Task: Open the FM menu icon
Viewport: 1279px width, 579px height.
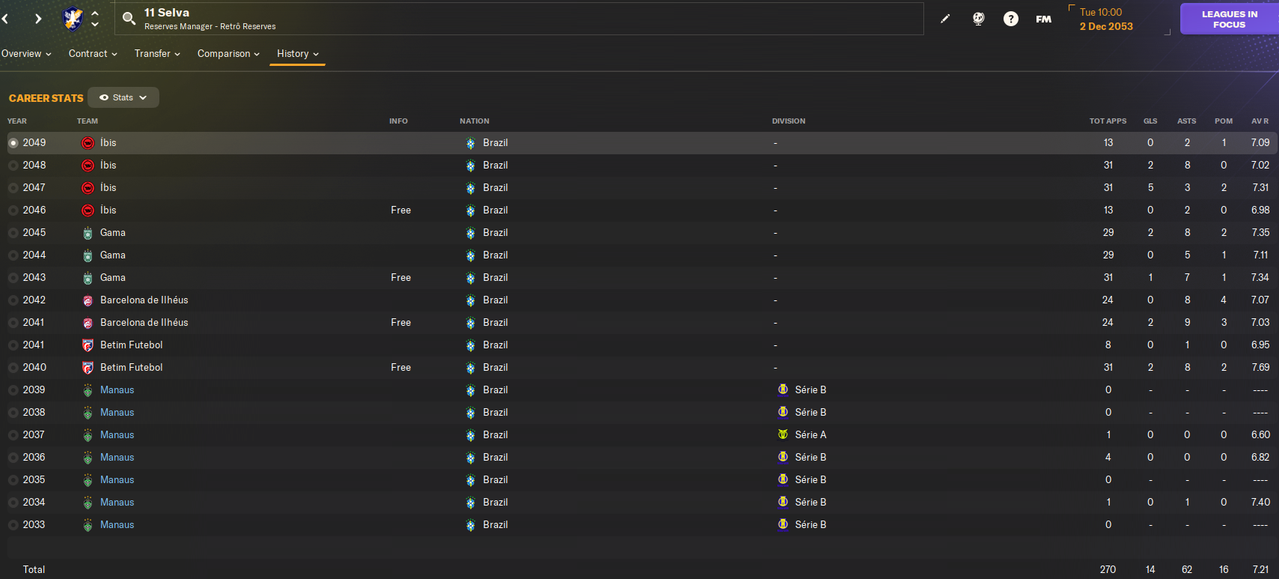Action: point(1043,19)
